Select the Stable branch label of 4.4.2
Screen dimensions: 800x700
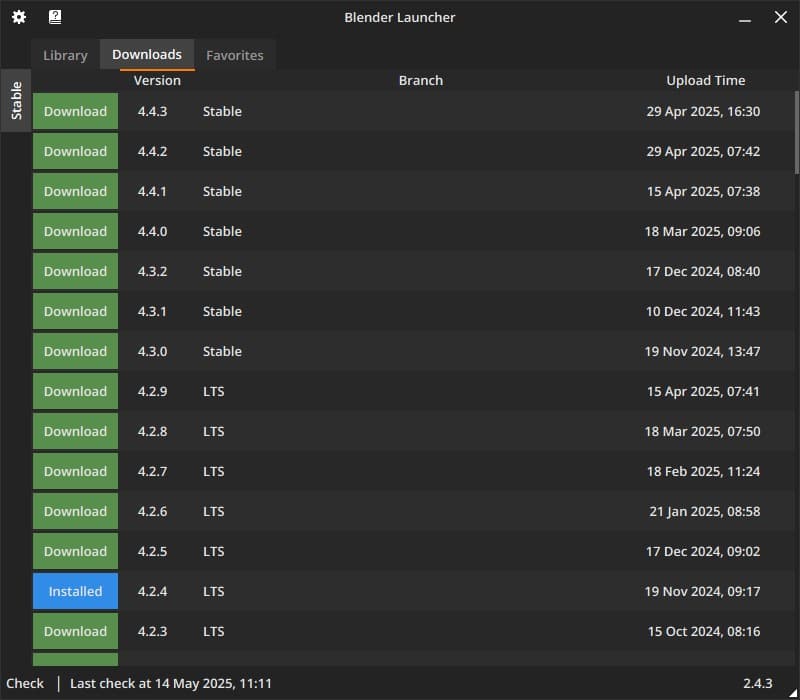(x=222, y=151)
